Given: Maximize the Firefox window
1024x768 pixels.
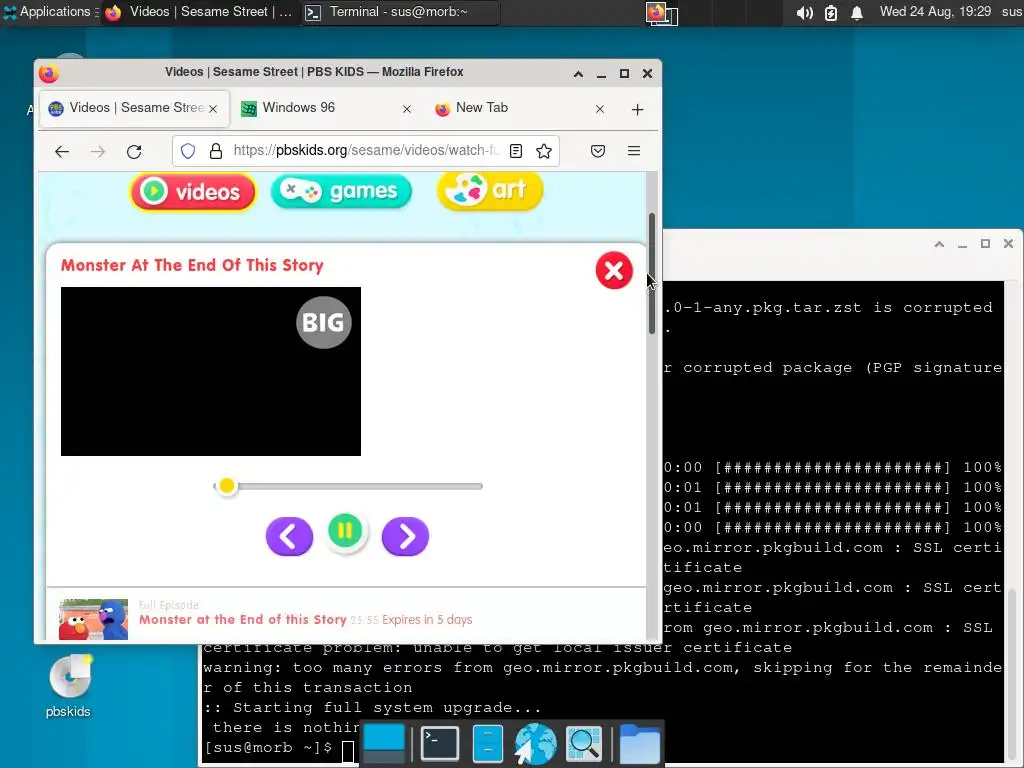Looking at the screenshot, I should [624, 74].
